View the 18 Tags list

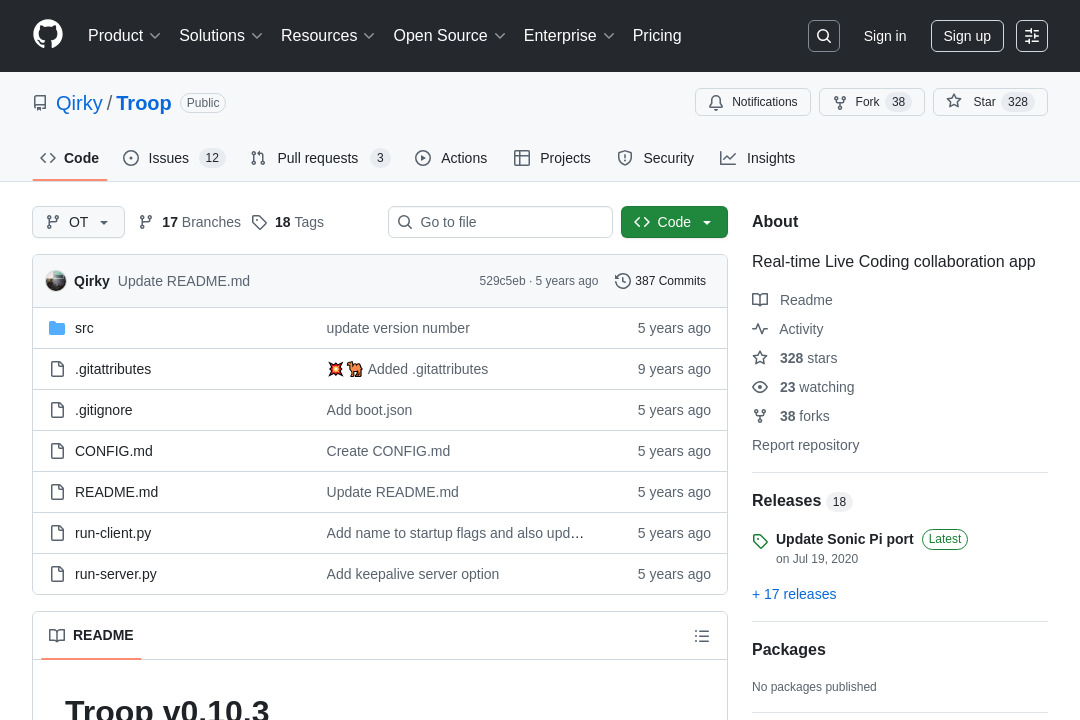288,222
